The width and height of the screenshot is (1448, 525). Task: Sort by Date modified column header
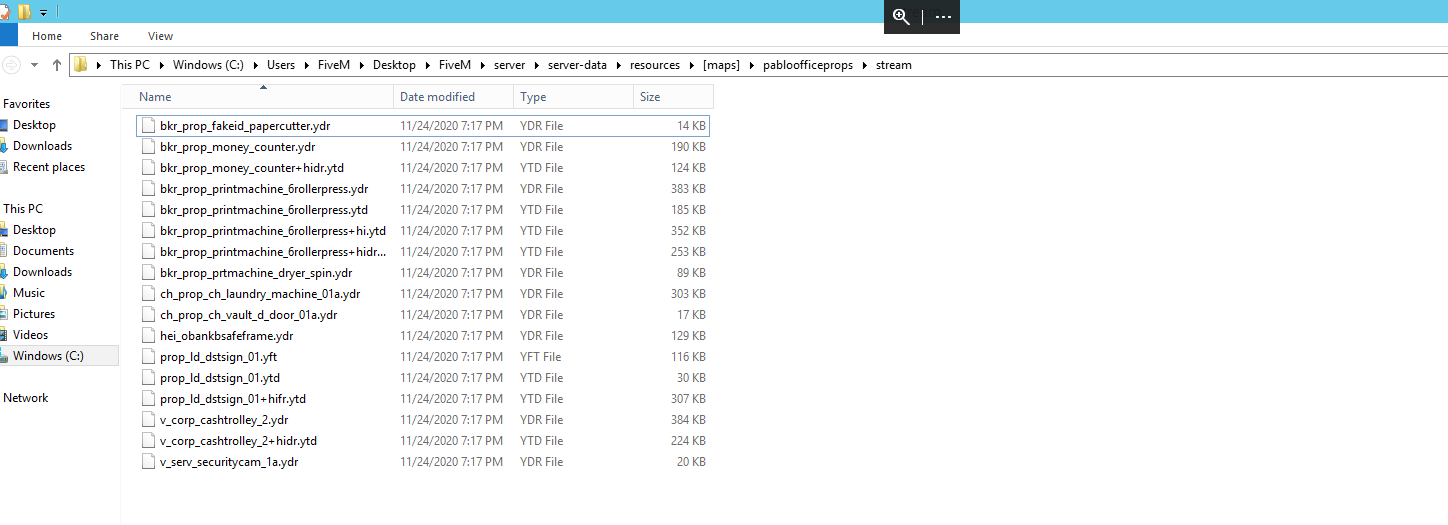click(x=454, y=97)
